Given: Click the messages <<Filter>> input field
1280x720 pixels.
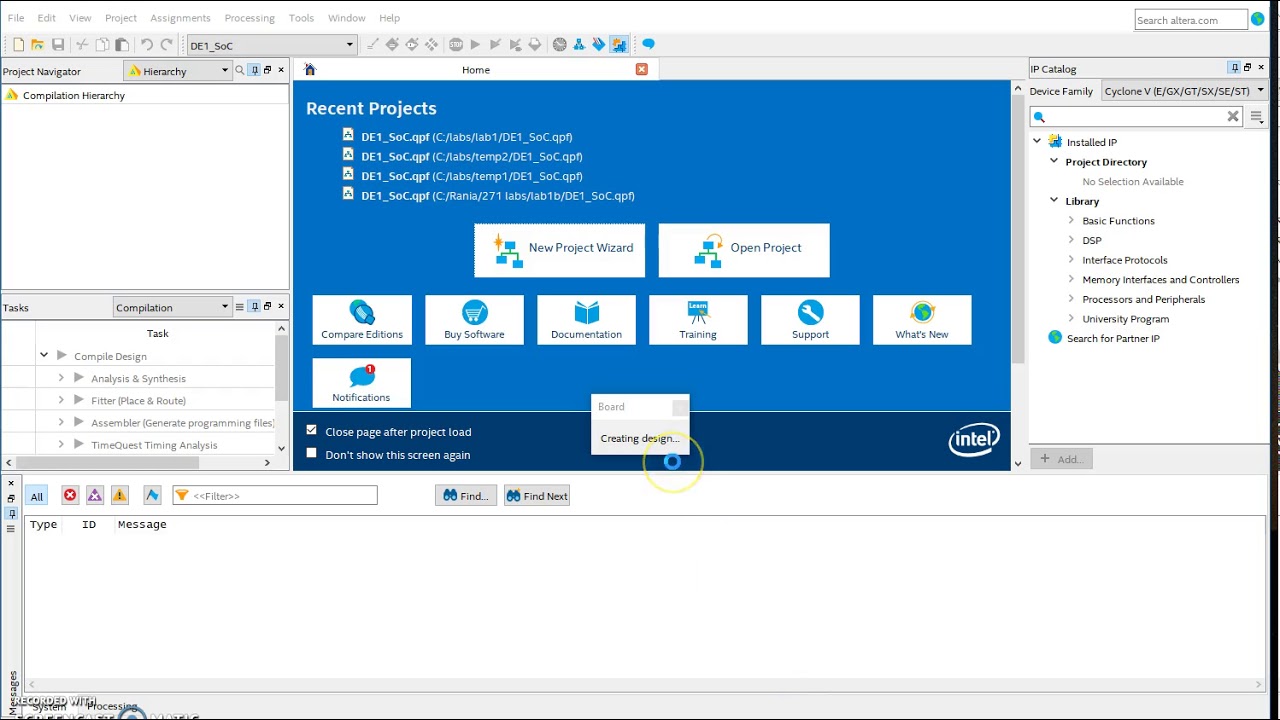Looking at the screenshot, I should [275, 495].
